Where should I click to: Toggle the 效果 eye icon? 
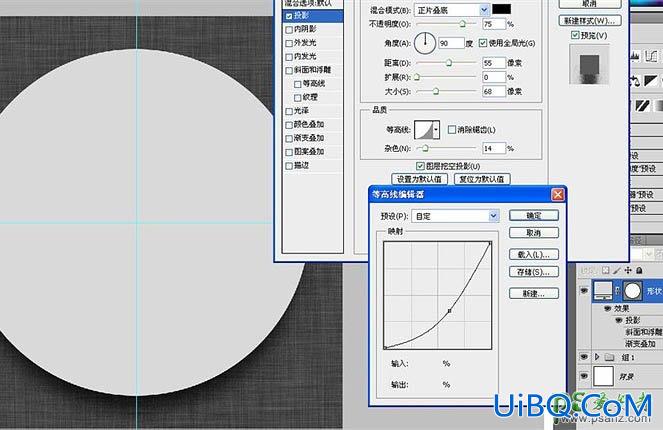(x=608, y=308)
